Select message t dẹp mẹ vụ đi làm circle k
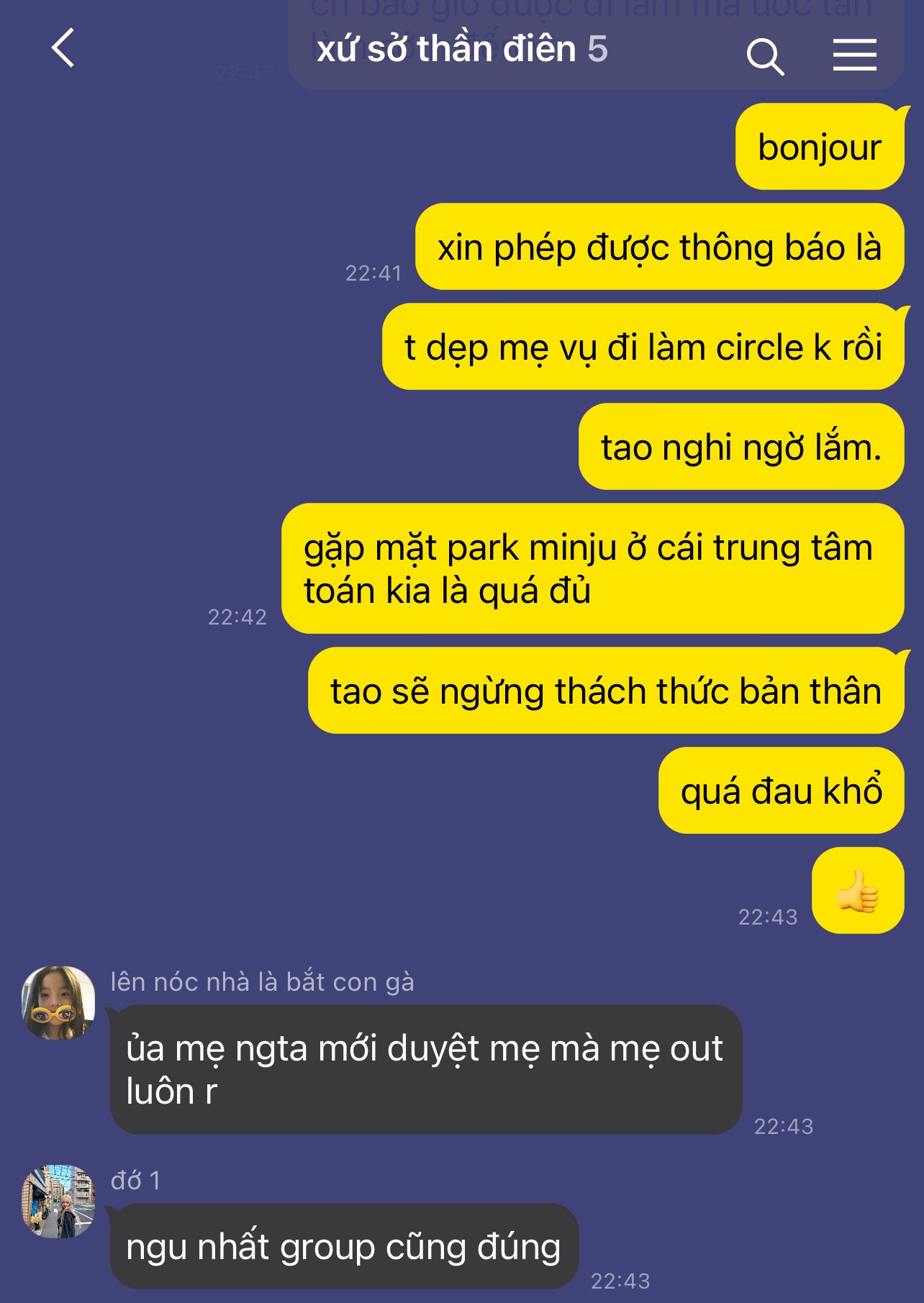This screenshot has height=1303, width=924. pyautogui.click(x=643, y=347)
